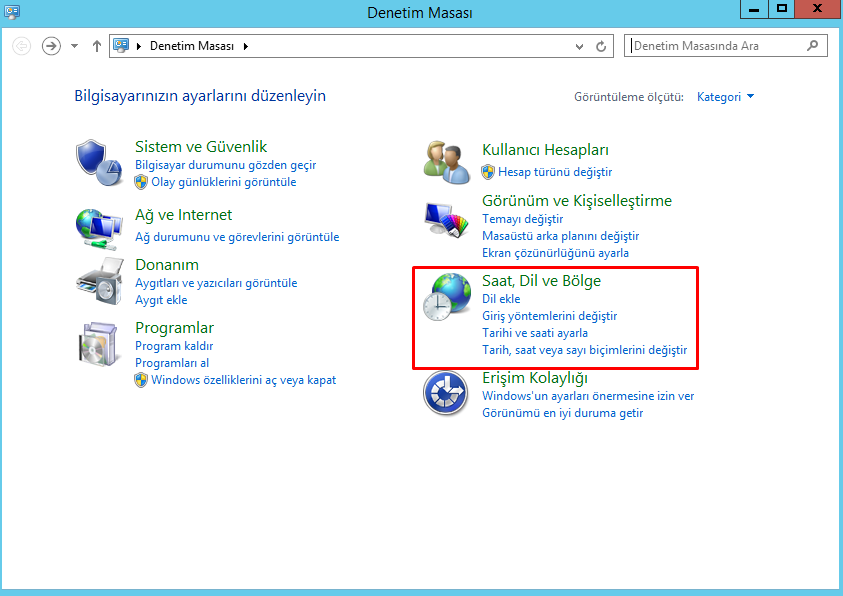Viewport: 843px width, 596px height.
Task: Open the Donanım heading
Action: pyautogui.click(x=167, y=265)
